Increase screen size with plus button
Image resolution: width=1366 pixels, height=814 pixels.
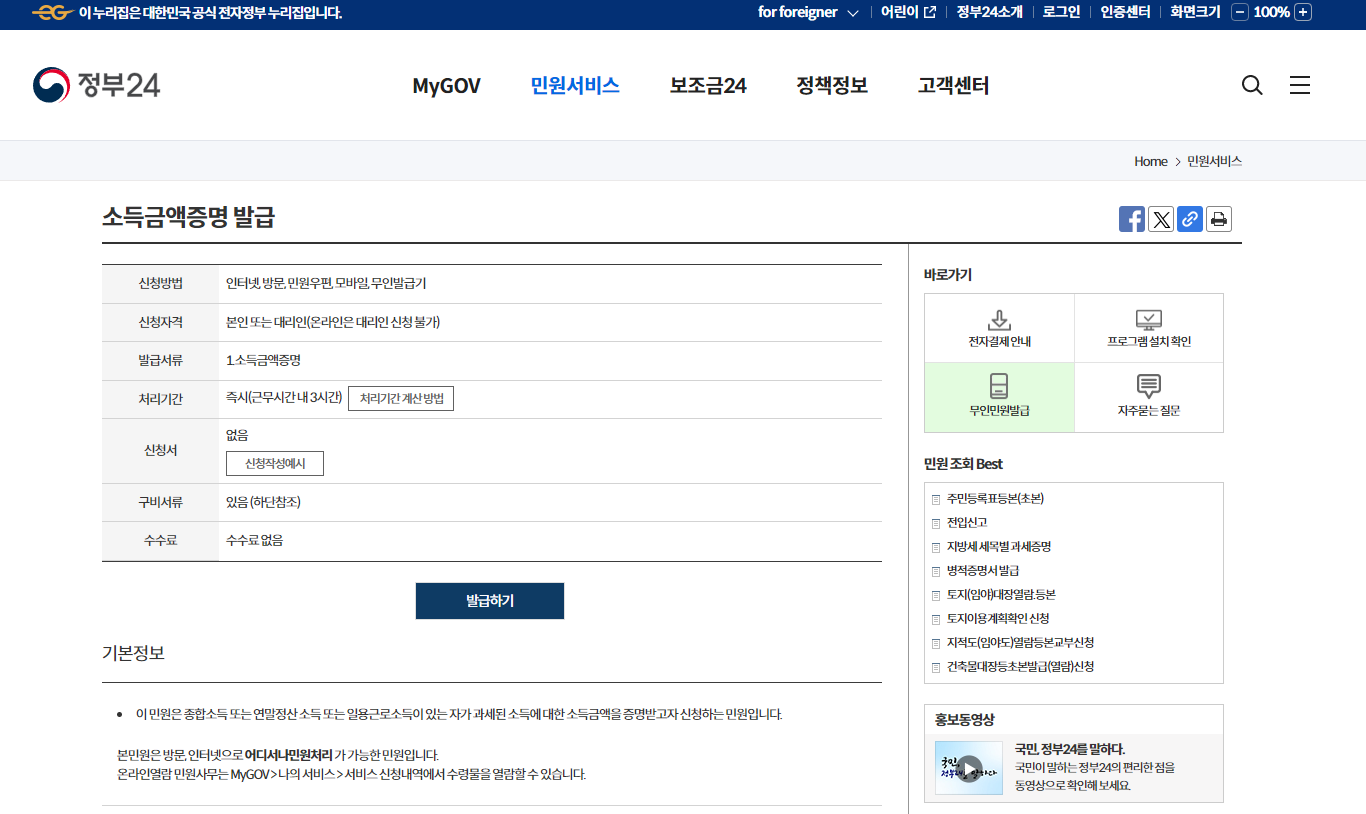1303,12
